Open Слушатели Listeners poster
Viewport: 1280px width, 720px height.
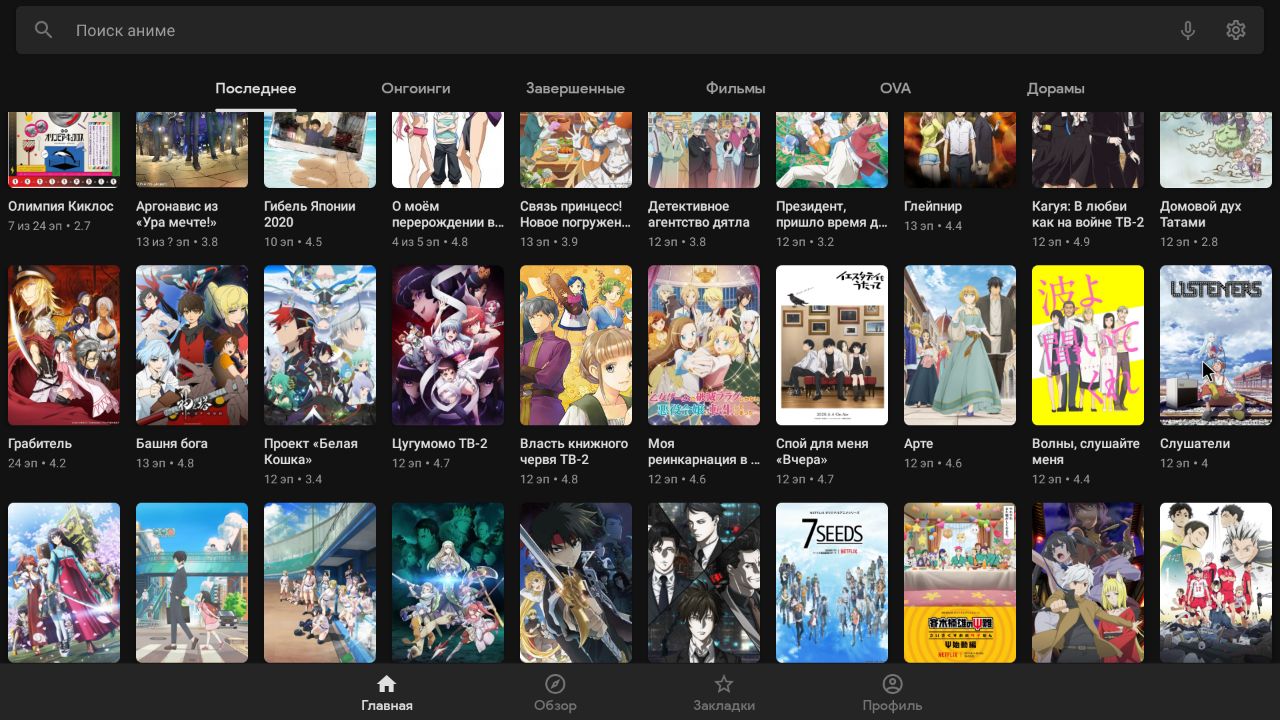coord(1216,345)
